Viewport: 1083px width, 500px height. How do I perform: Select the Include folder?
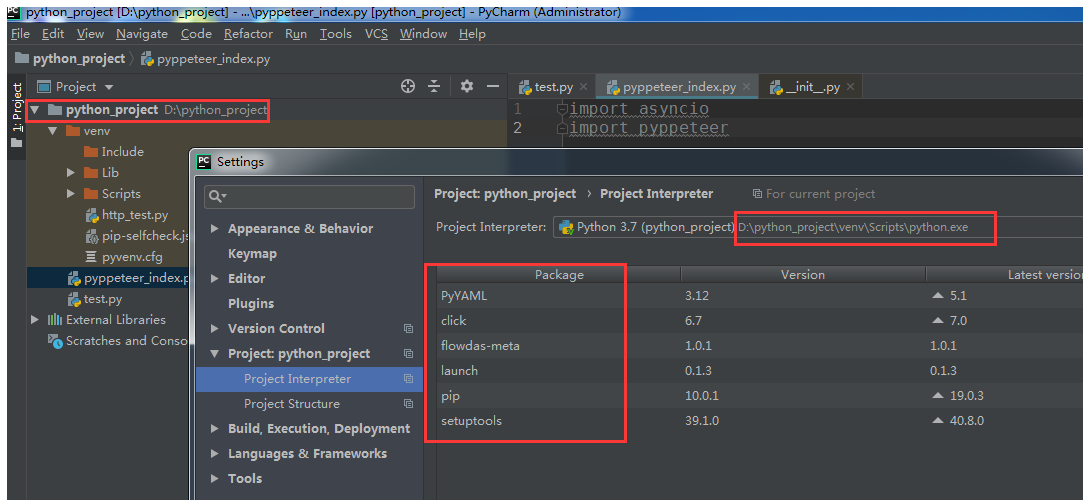[122, 152]
